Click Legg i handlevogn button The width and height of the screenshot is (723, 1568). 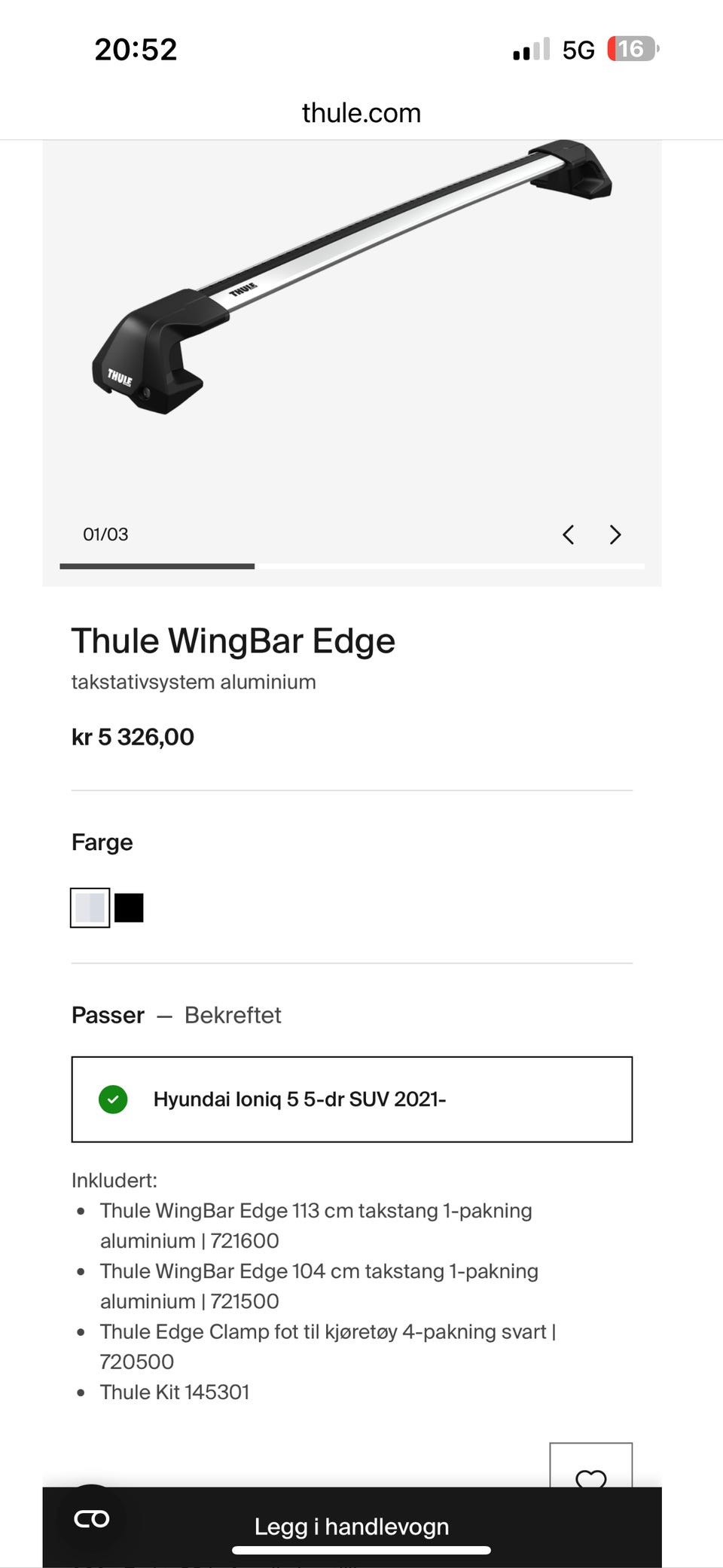[x=352, y=1527]
